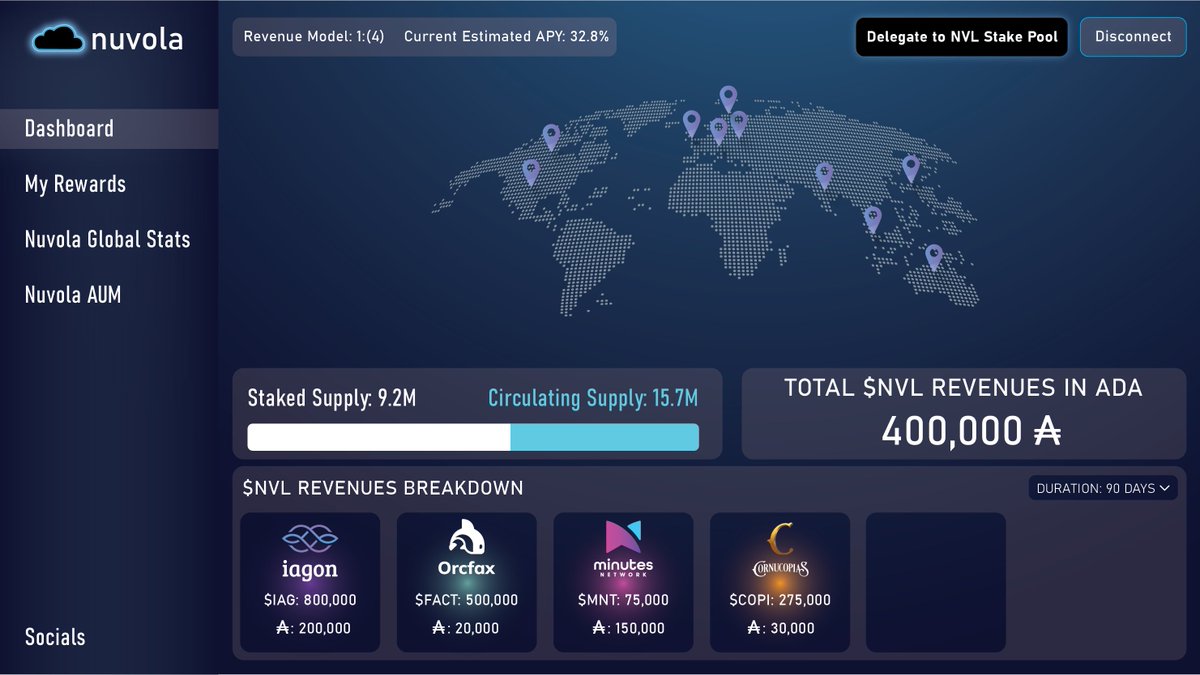Click the $NVL REVENUES BREAKDOWN heading
The width and height of the screenshot is (1200, 675).
(x=383, y=488)
